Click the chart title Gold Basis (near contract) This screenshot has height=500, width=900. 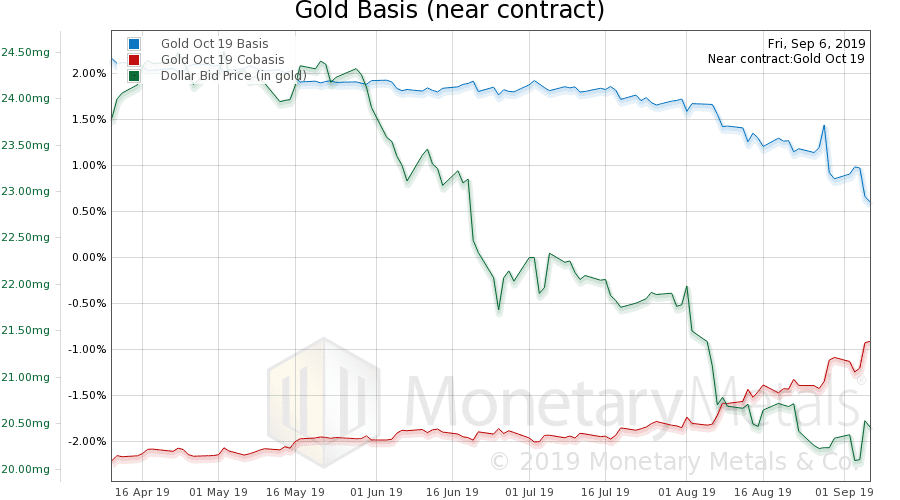[x=449, y=12]
